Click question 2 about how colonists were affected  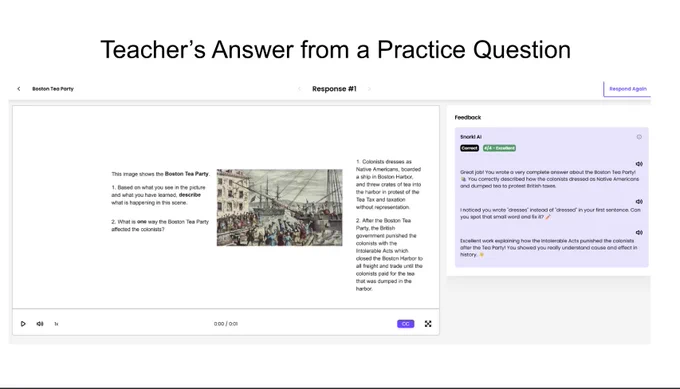click(160, 226)
